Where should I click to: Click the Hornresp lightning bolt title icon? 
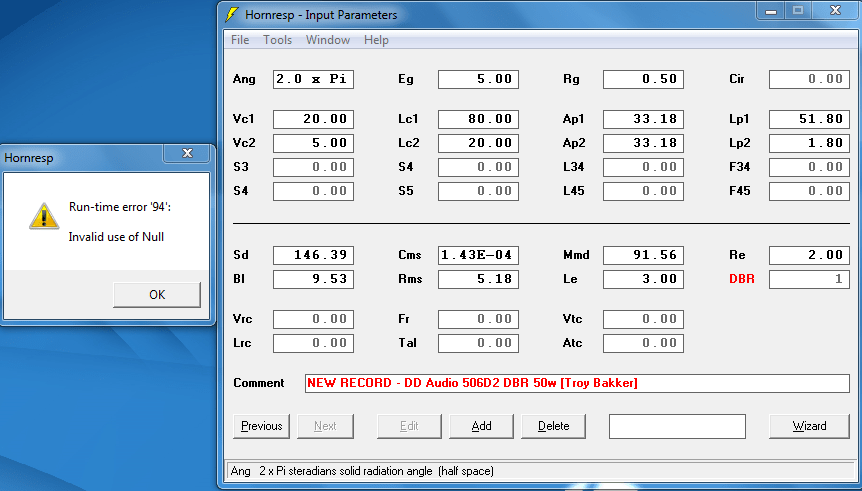point(233,14)
